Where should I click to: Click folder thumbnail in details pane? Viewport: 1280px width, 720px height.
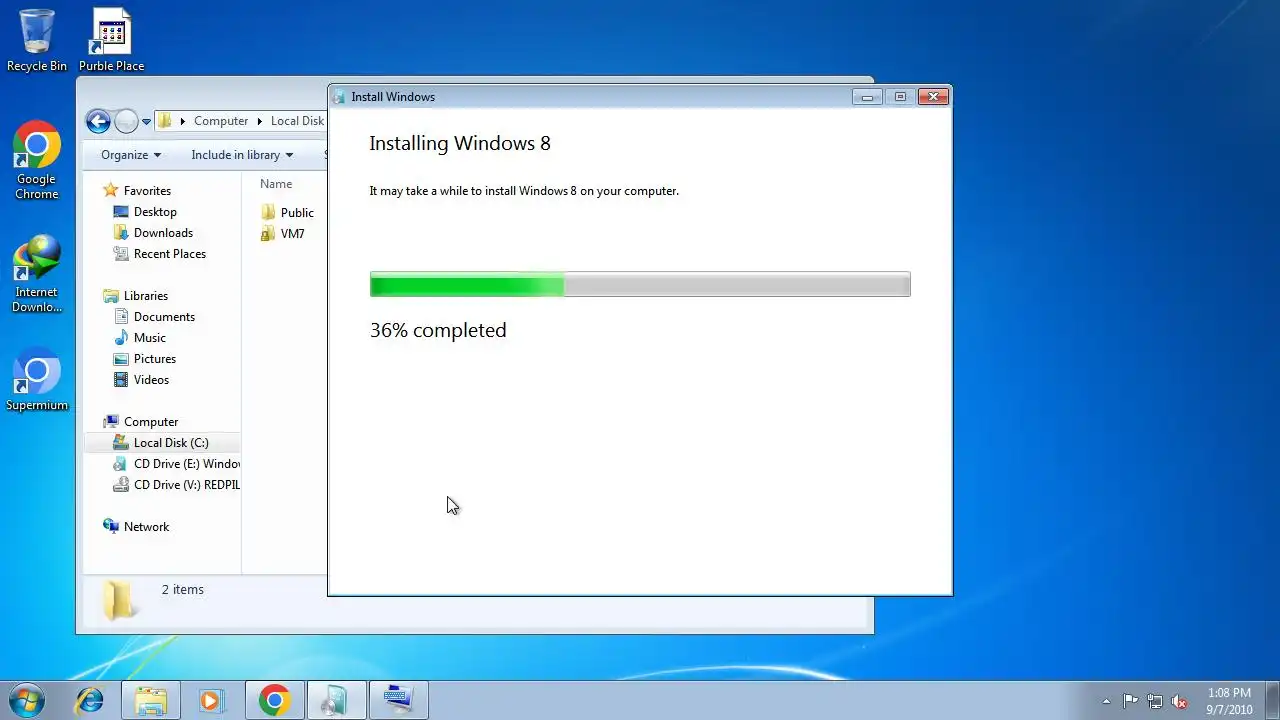click(119, 600)
